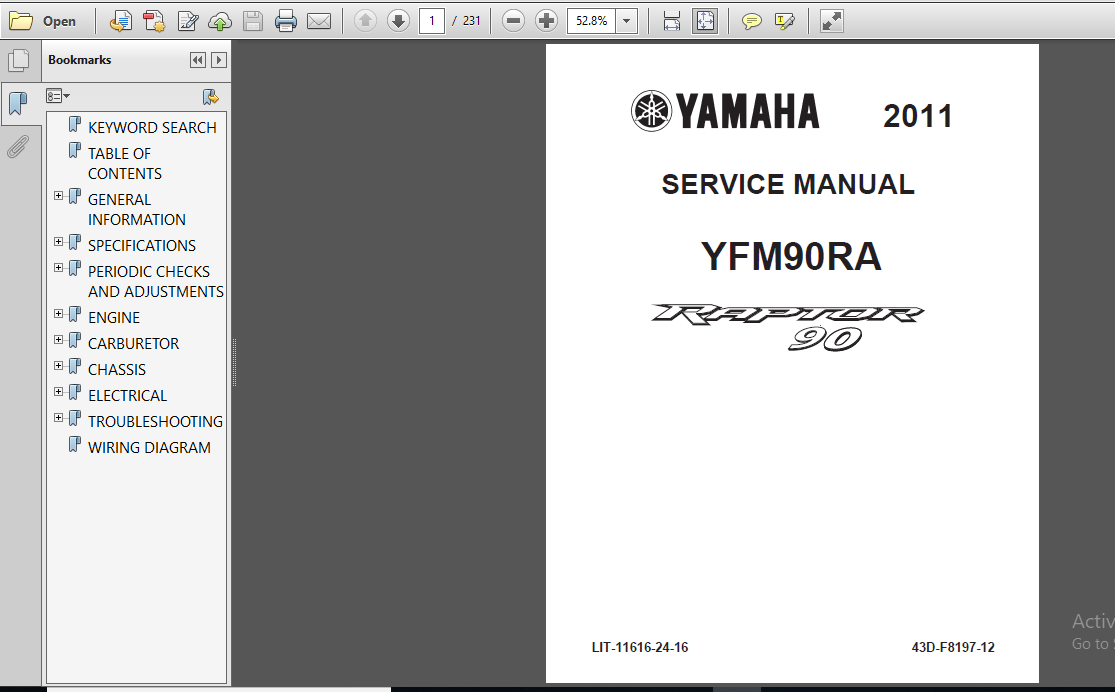Go to previous page with up arrow

click(366, 21)
